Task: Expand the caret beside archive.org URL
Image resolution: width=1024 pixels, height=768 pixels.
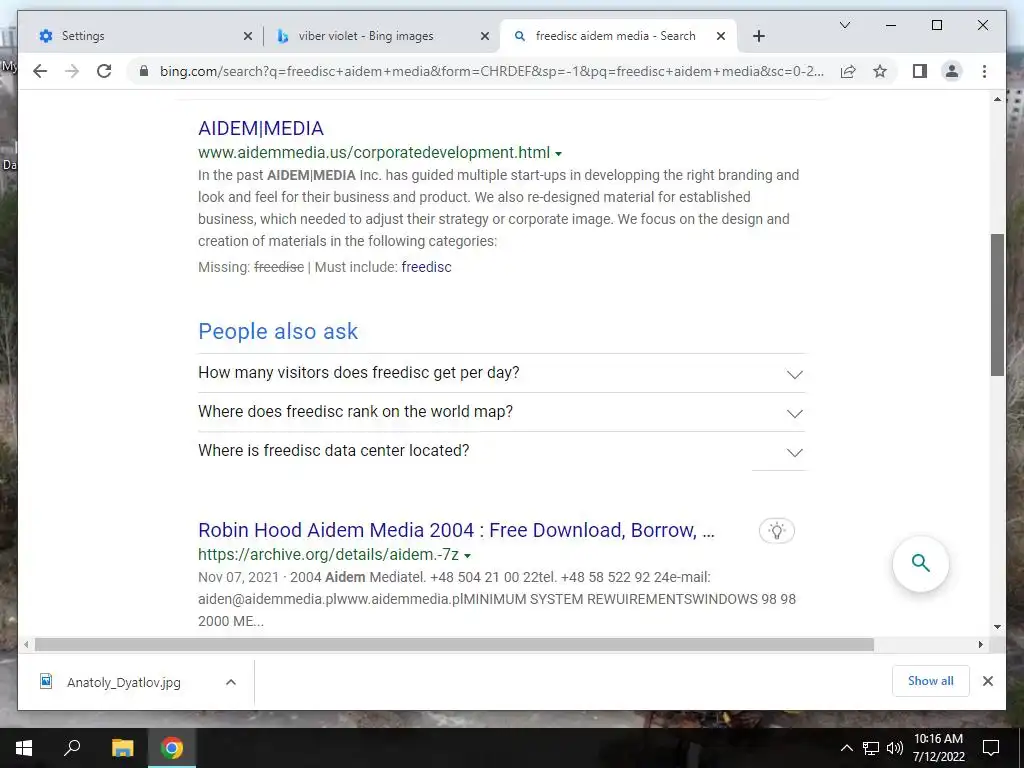Action: coord(467,556)
